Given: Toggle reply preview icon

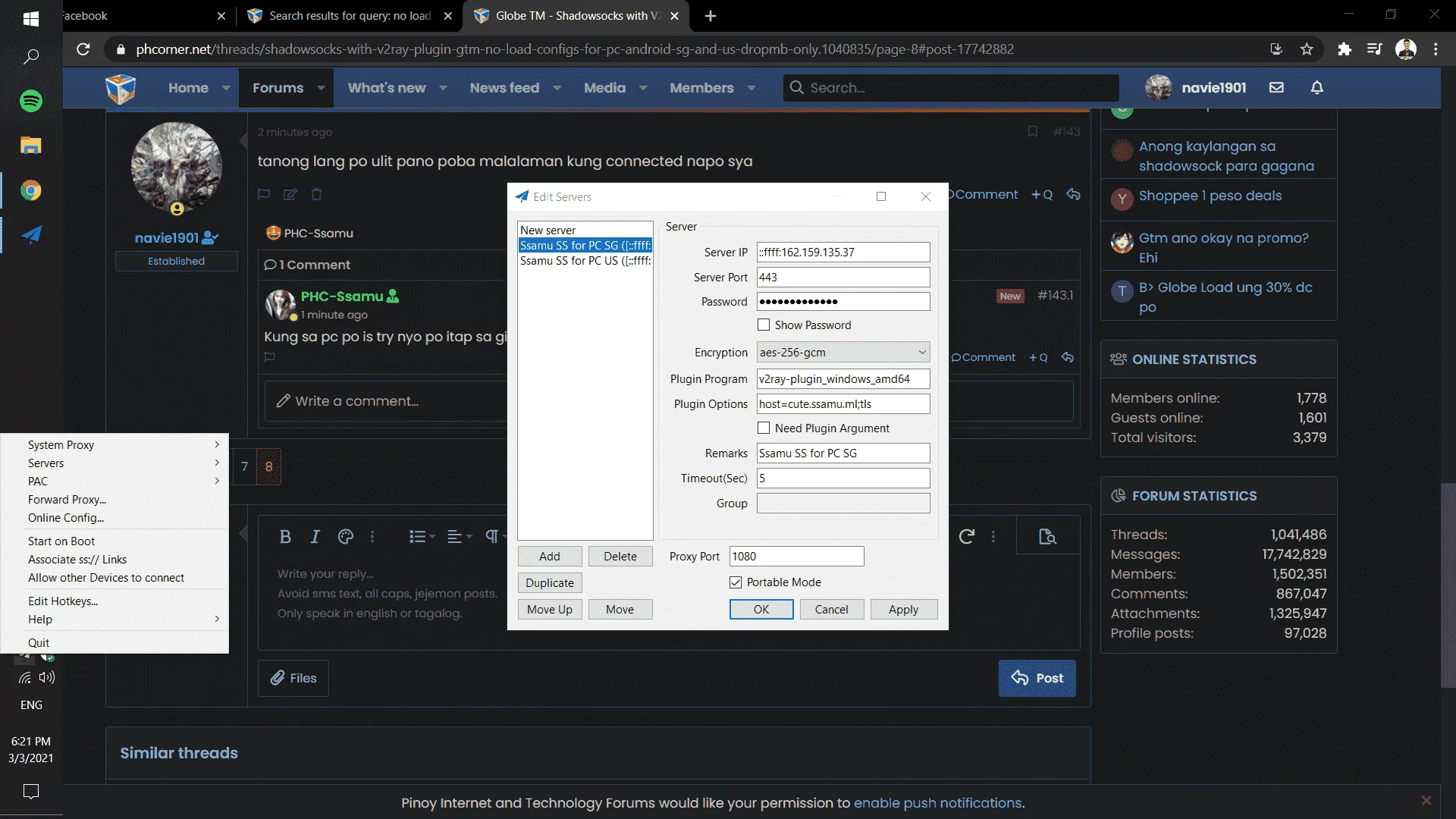Looking at the screenshot, I should pos(1047,537).
